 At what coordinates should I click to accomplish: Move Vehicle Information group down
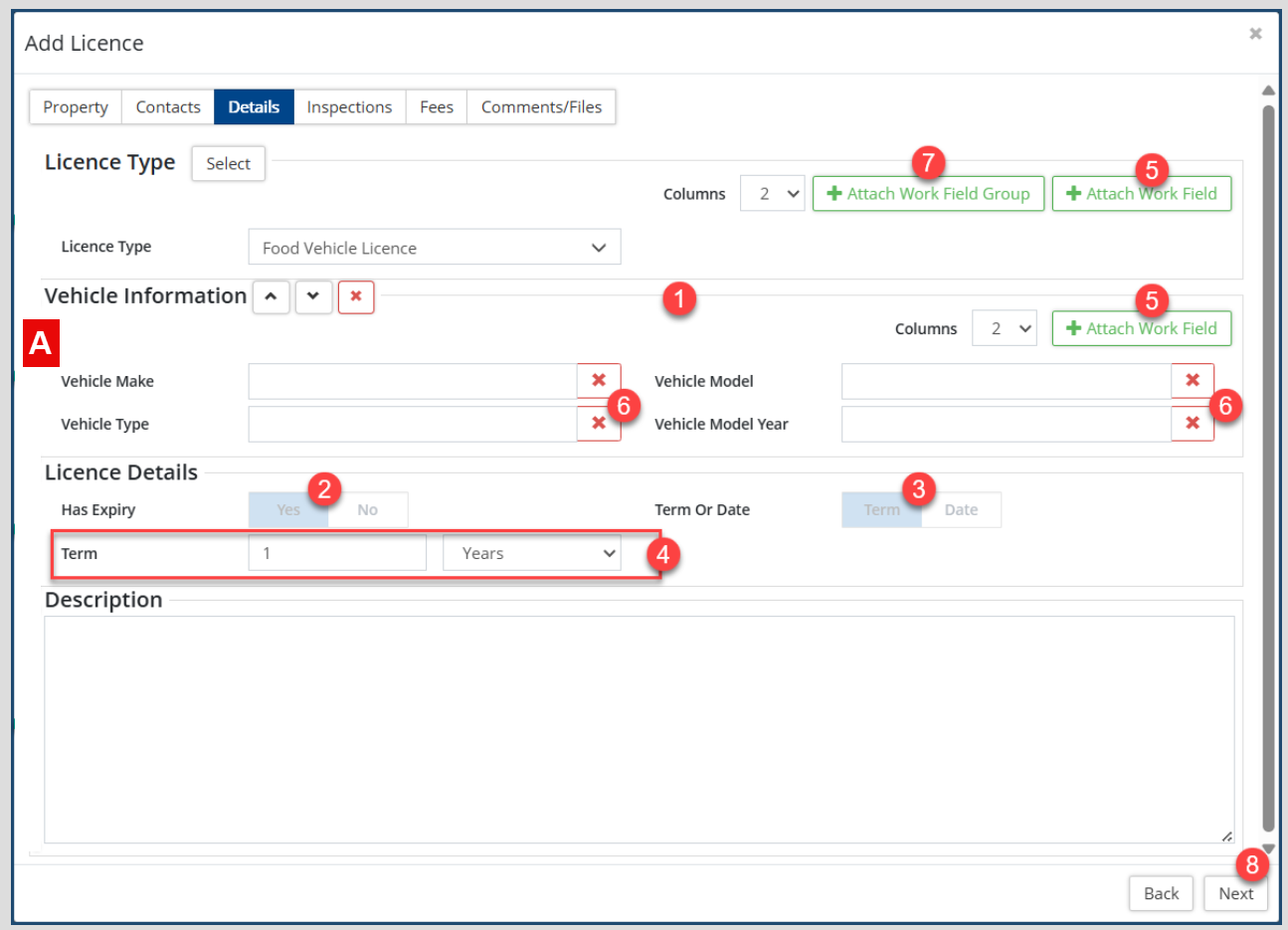313,296
